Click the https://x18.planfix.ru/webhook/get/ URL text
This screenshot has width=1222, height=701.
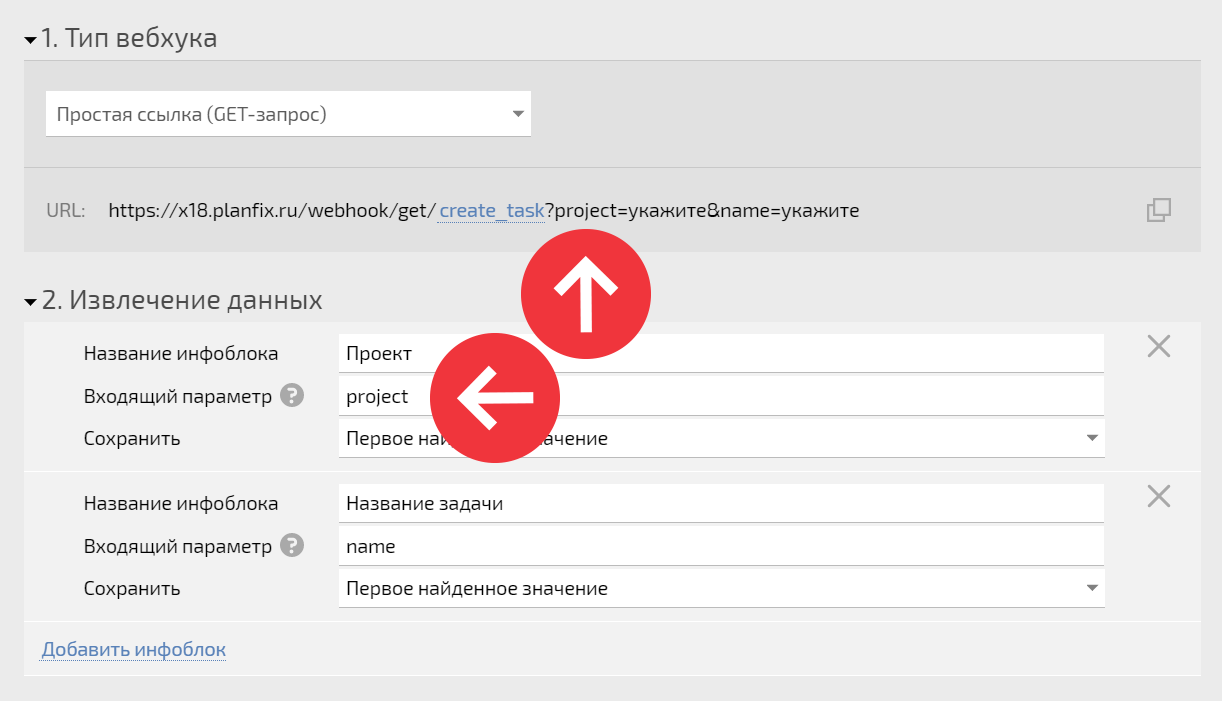(x=272, y=211)
